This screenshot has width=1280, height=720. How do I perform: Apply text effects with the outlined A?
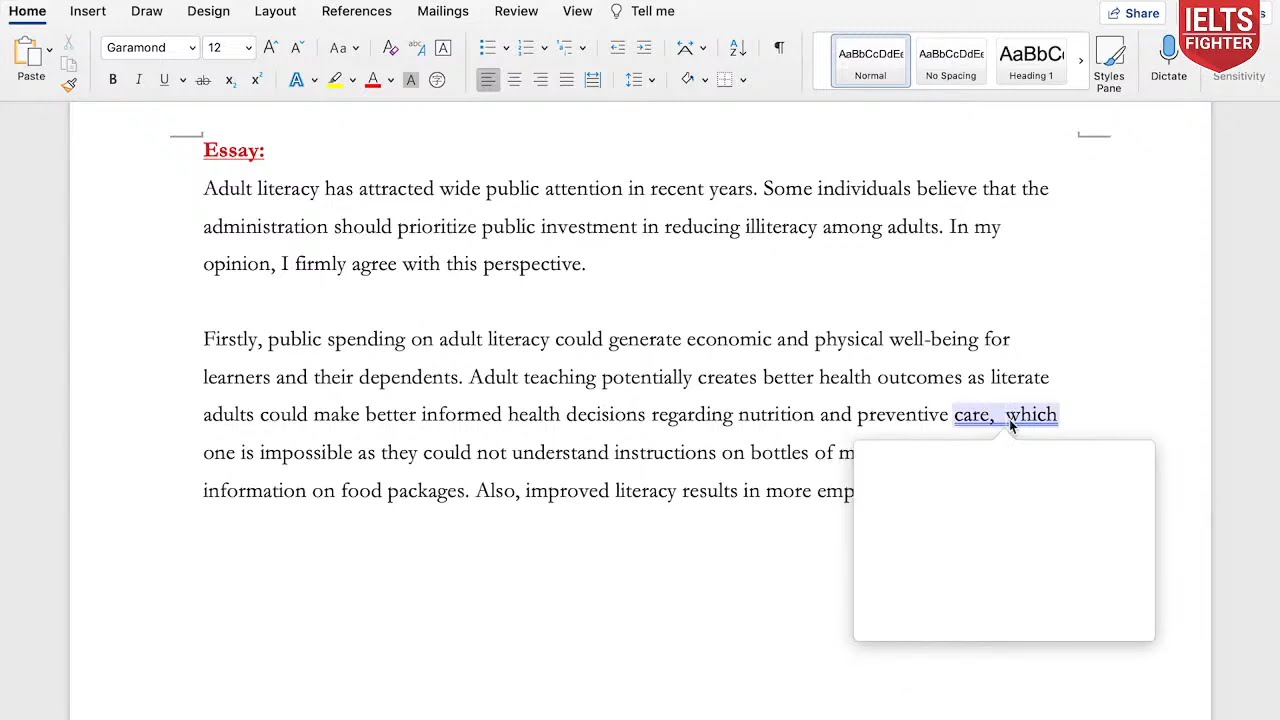[x=296, y=80]
